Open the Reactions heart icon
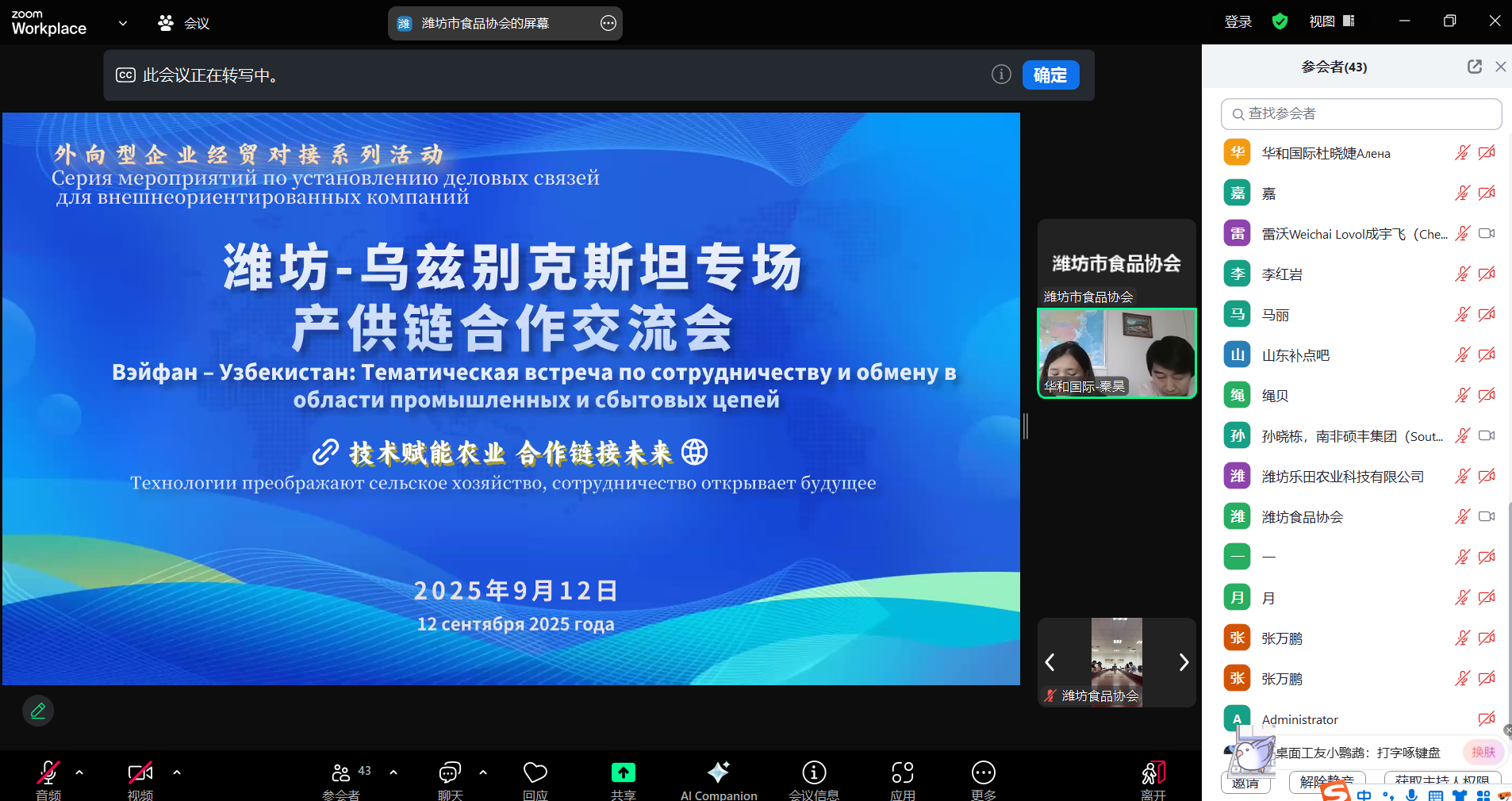Image resolution: width=1512 pixels, height=801 pixels. coord(535,773)
